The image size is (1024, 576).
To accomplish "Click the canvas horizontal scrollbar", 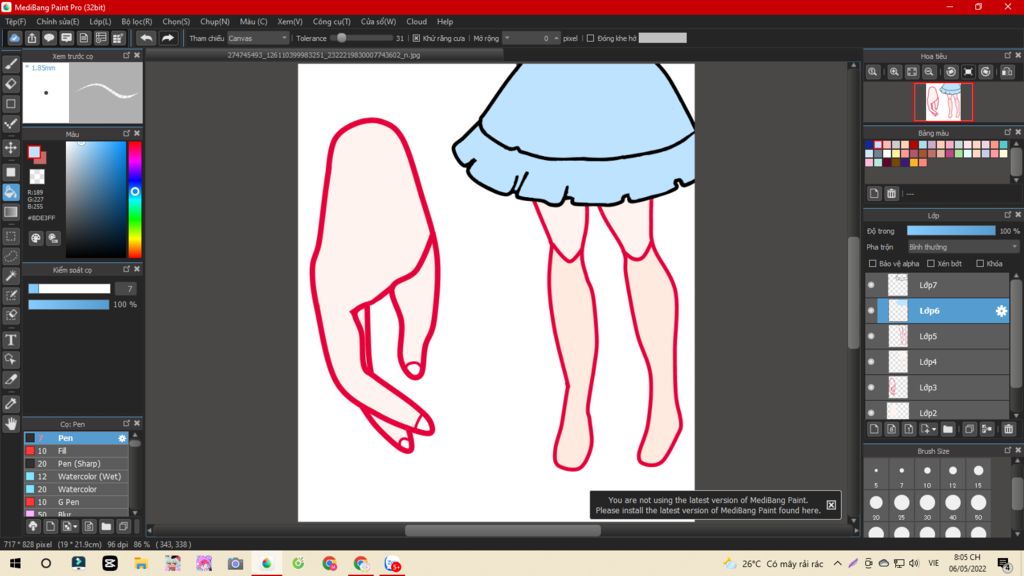I will click(x=502, y=530).
